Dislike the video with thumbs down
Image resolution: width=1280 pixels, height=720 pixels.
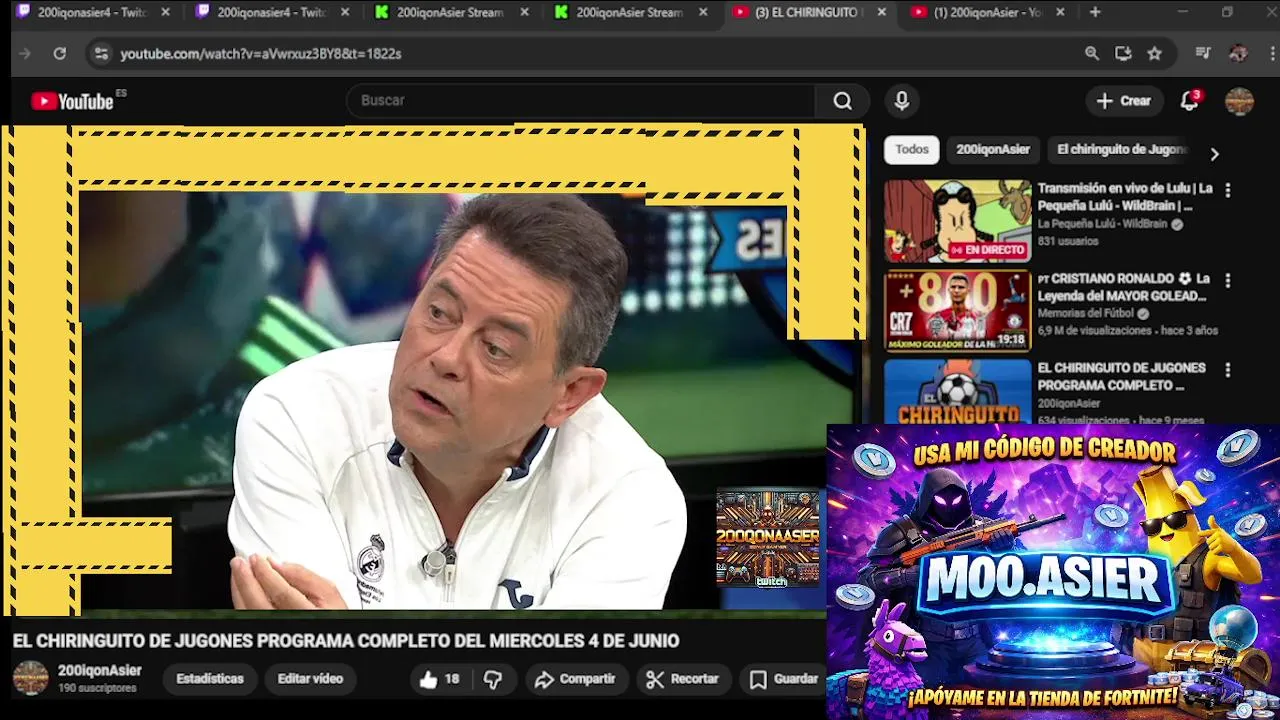click(x=493, y=679)
